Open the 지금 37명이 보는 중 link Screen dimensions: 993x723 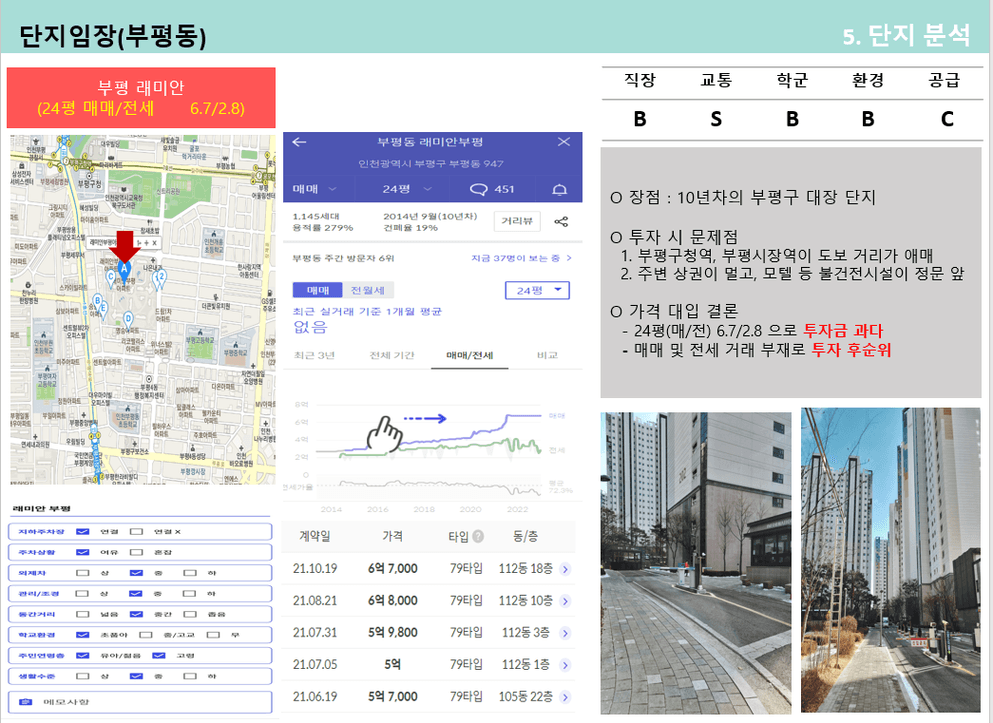(x=521, y=258)
